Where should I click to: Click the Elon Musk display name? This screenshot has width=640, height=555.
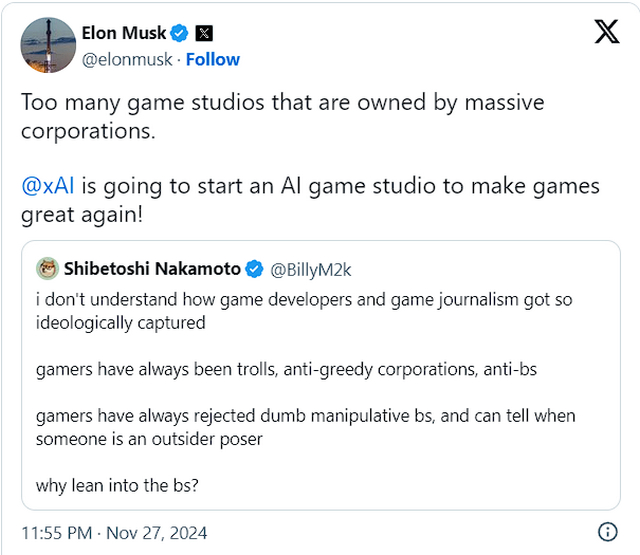[124, 33]
